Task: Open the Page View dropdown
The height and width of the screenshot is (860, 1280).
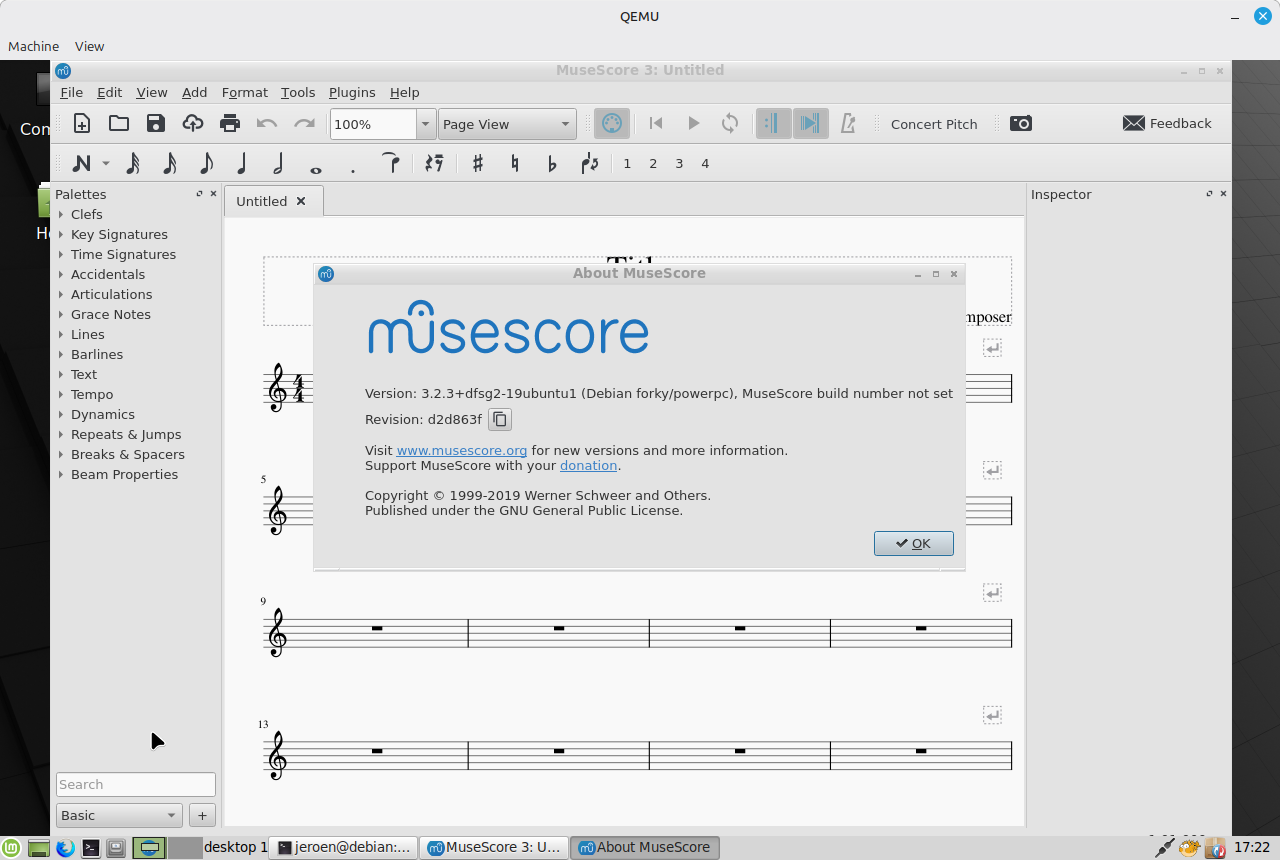Action: 507,124
